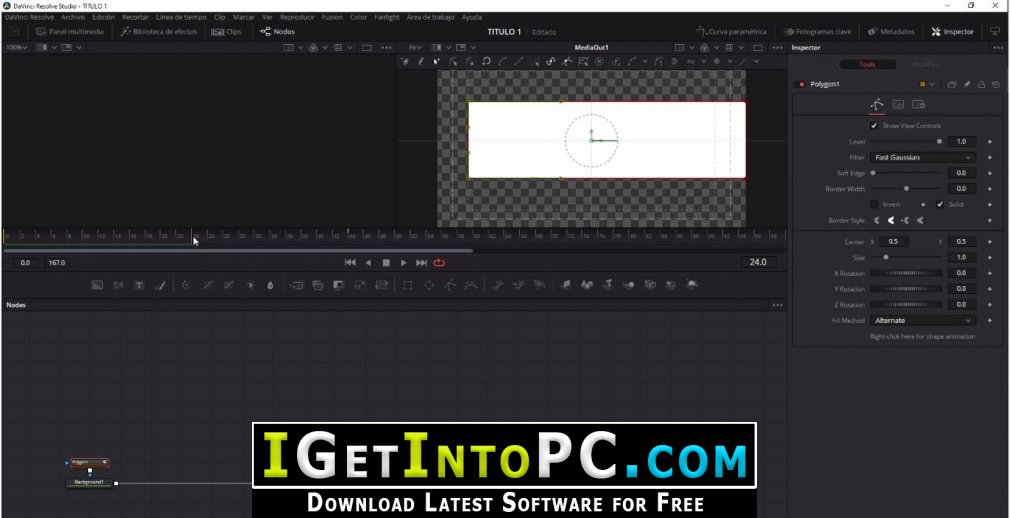Add a Text 3D node
The height and width of the screenshot is (518, 1010).
(x=607, y=285)
